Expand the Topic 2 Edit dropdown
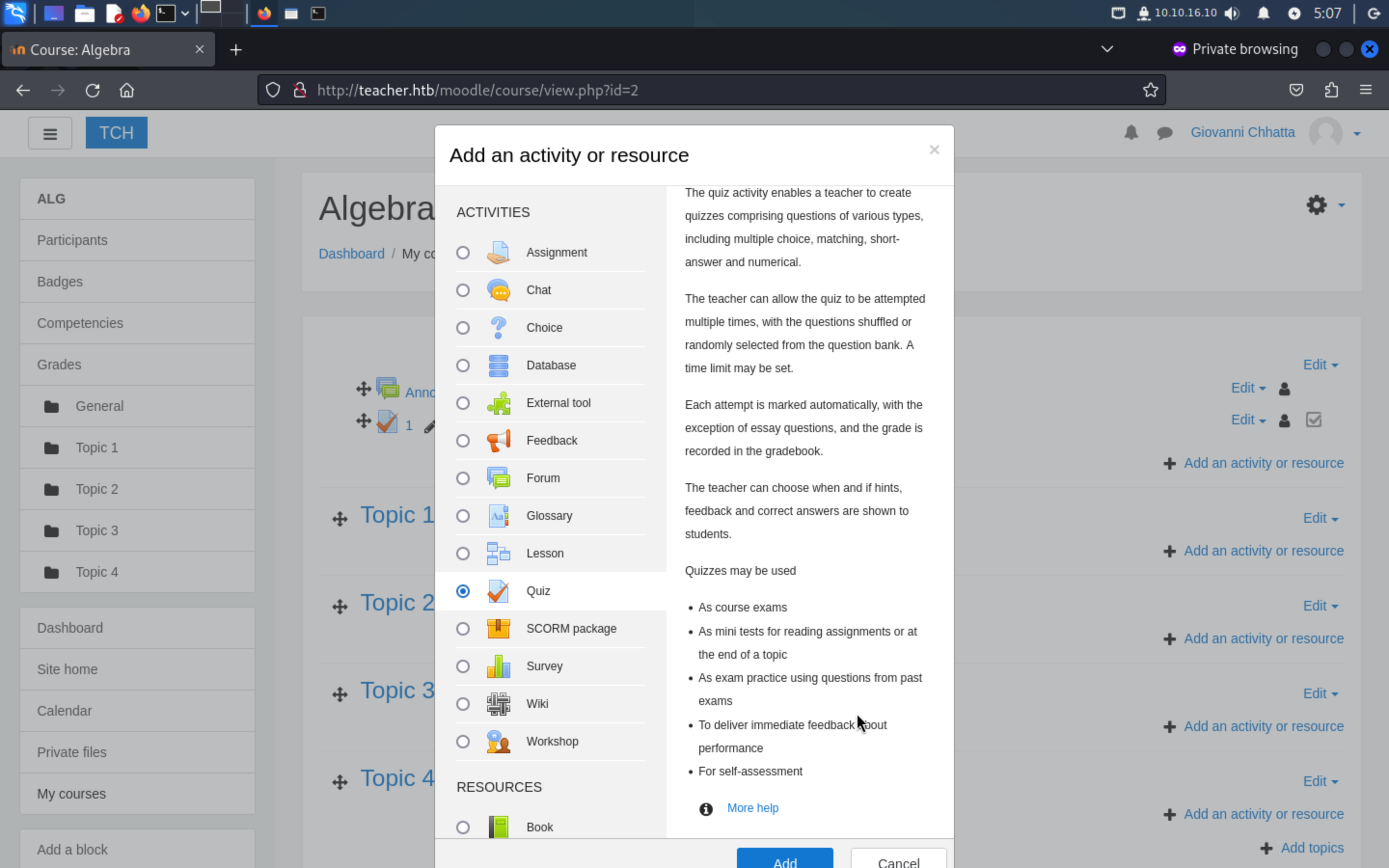The image size is (1389, 868). click(x=1320, y=606)
